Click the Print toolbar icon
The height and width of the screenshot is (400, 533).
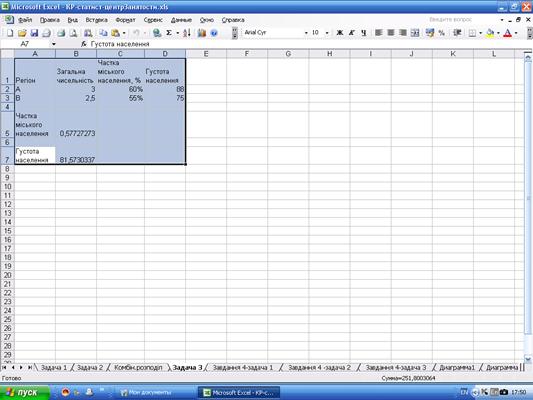click(61, 33)
